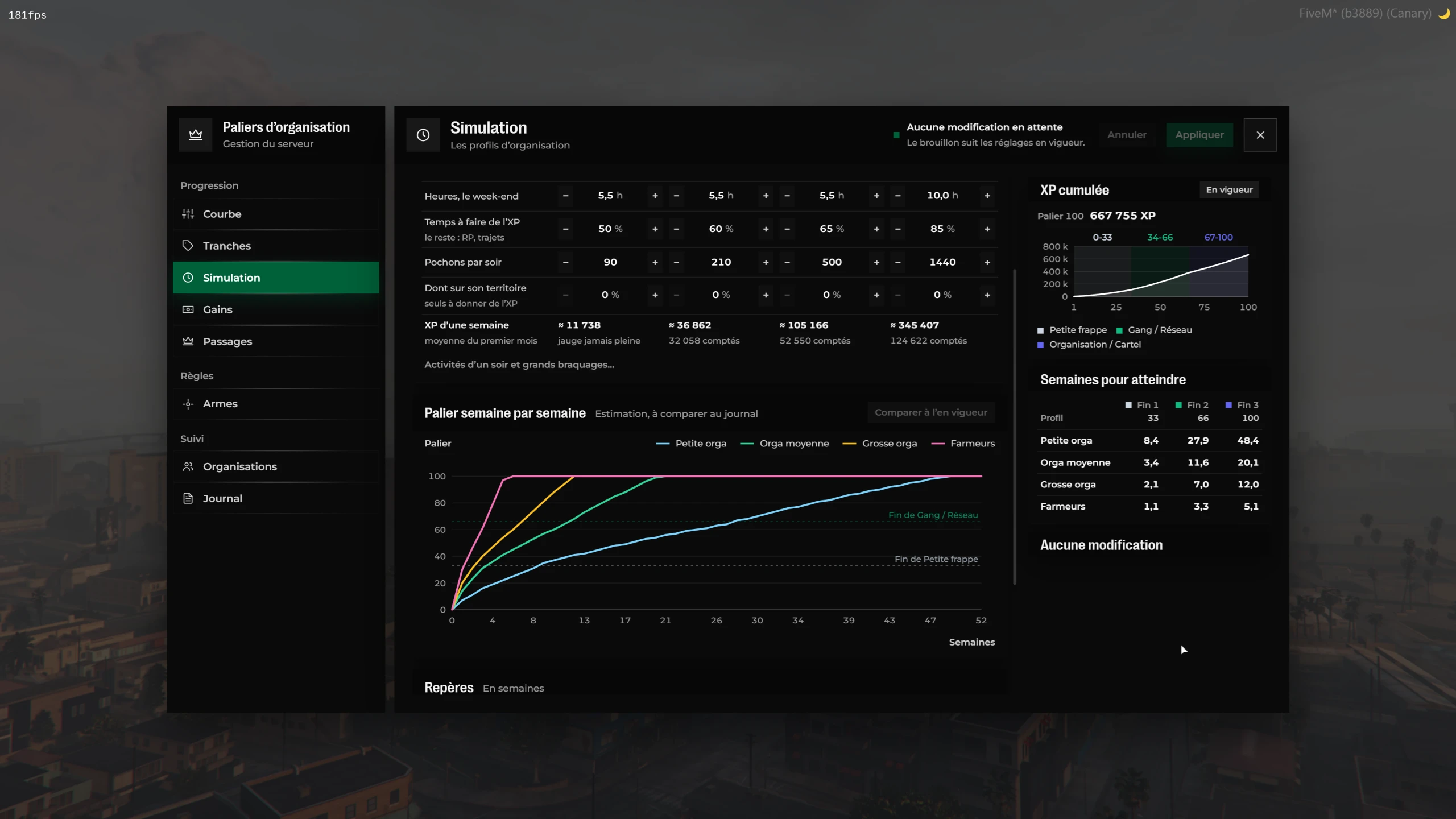This screenshot has height=819, width=1456.
Task: Click the clock icon in Simulation header
Action: click(423, 135)
